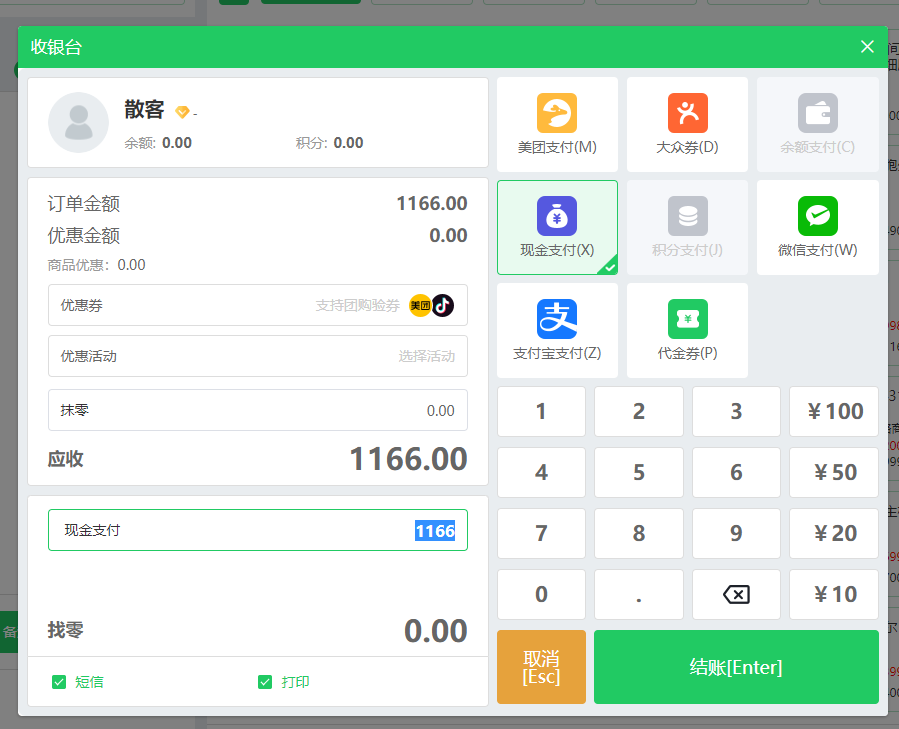Click the backspace key on keypad
The width and height of the screenshot is (899, 729).
736,594
